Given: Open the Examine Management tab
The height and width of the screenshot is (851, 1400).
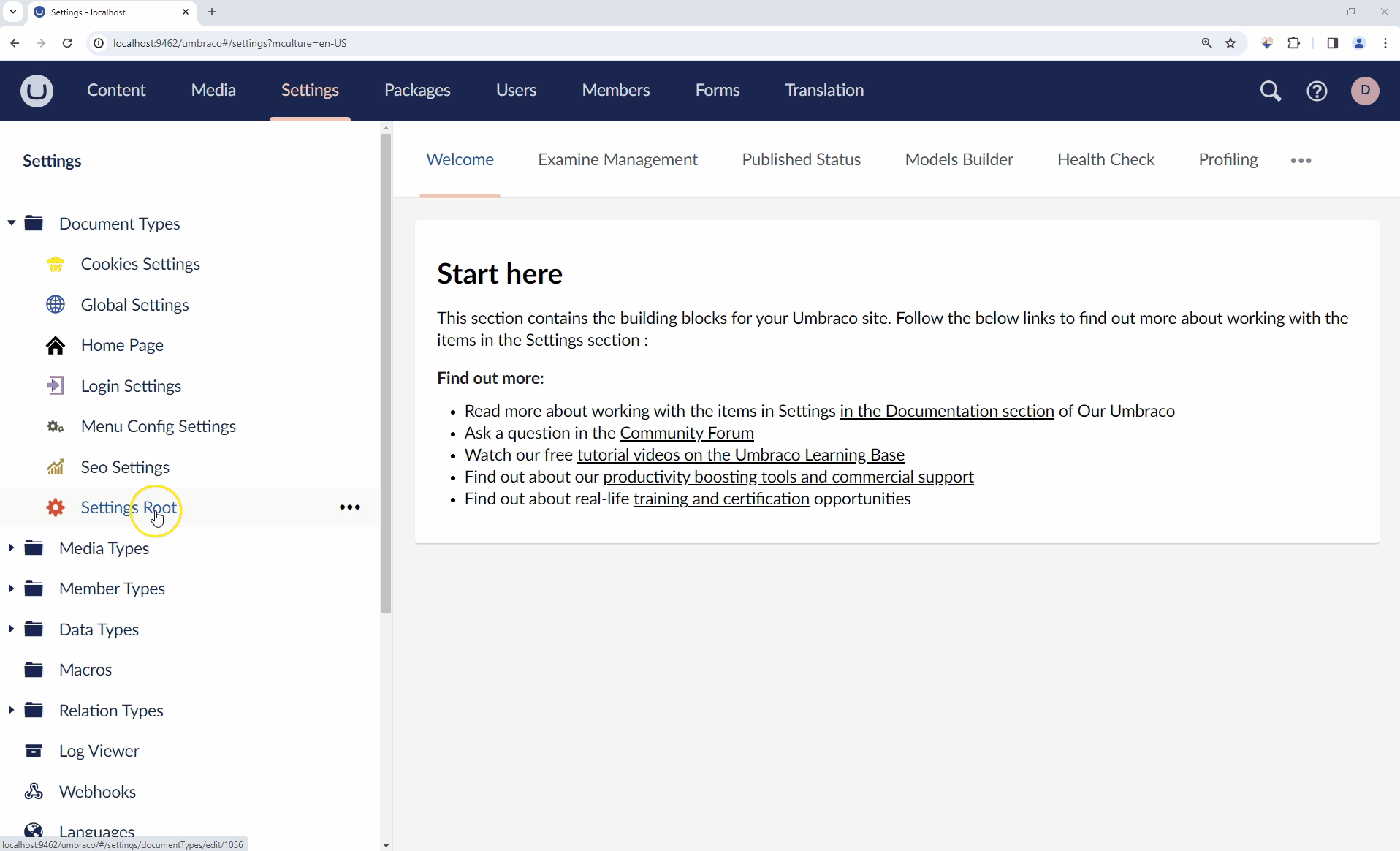Looking at the screenshot, I should (617, 159).
